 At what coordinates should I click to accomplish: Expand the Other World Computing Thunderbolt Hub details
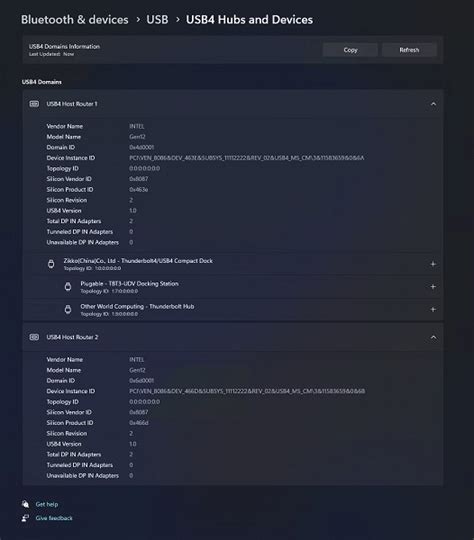(433, 309)
